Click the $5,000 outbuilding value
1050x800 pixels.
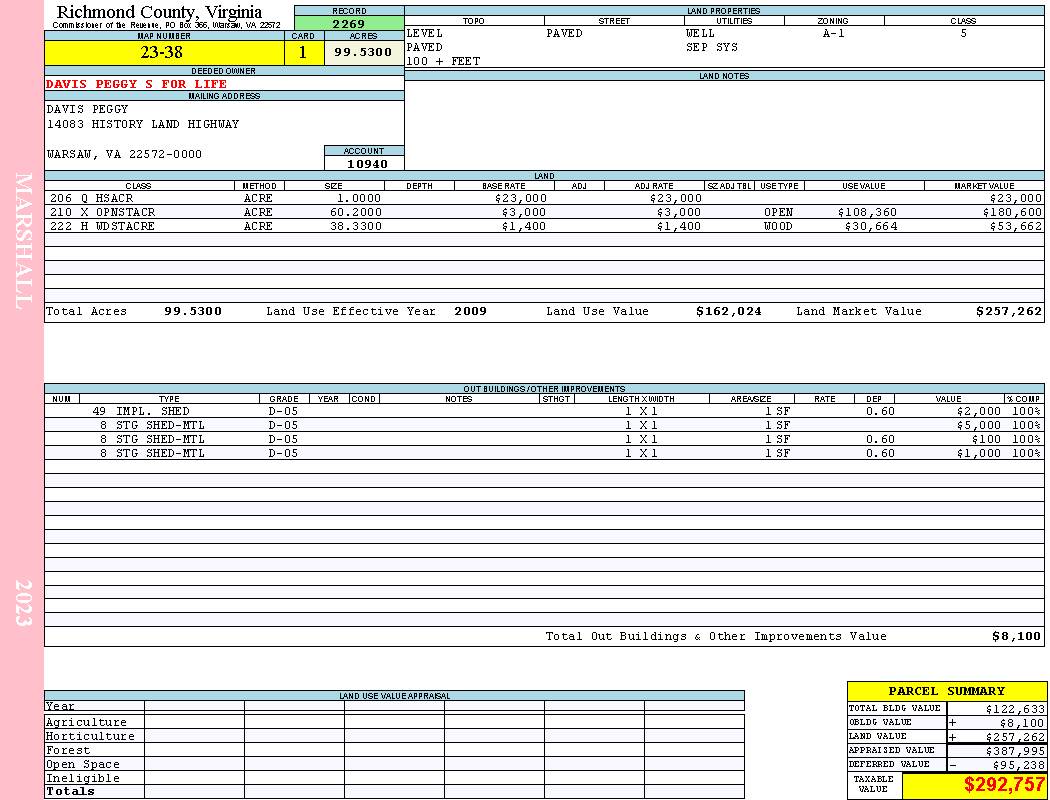click(978, 425)
